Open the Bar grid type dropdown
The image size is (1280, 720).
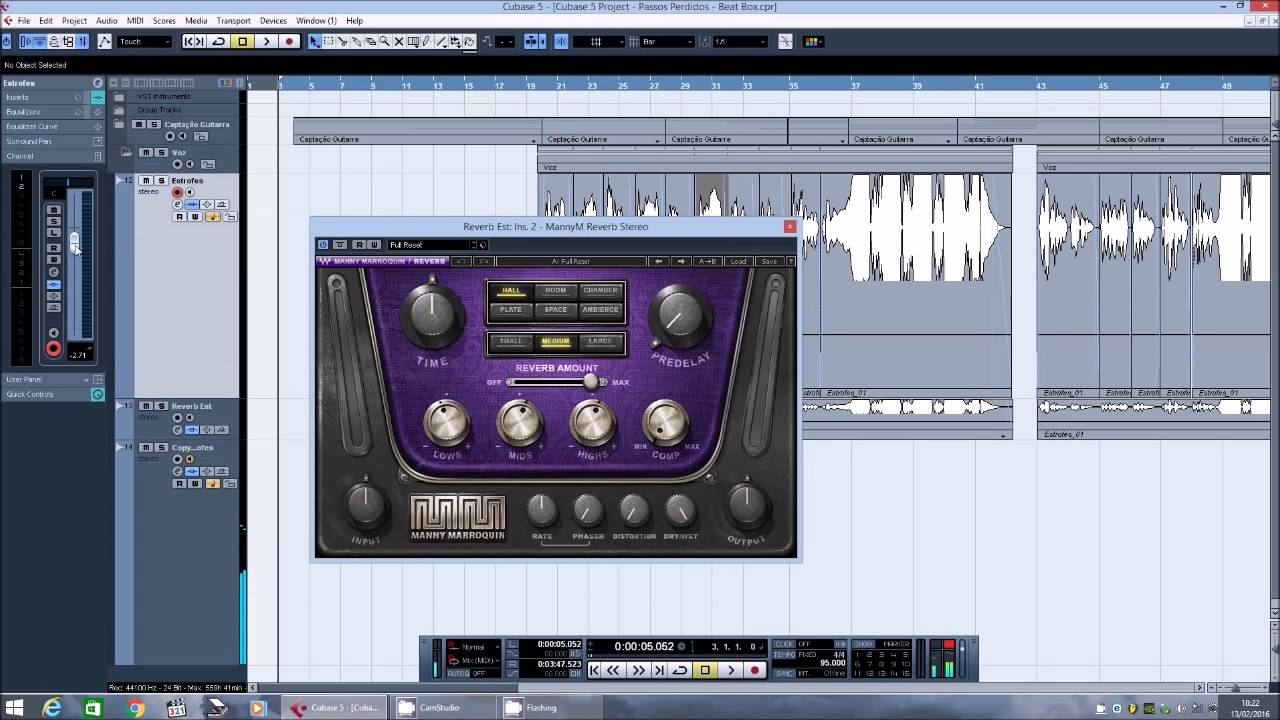[x=668, y=41]
